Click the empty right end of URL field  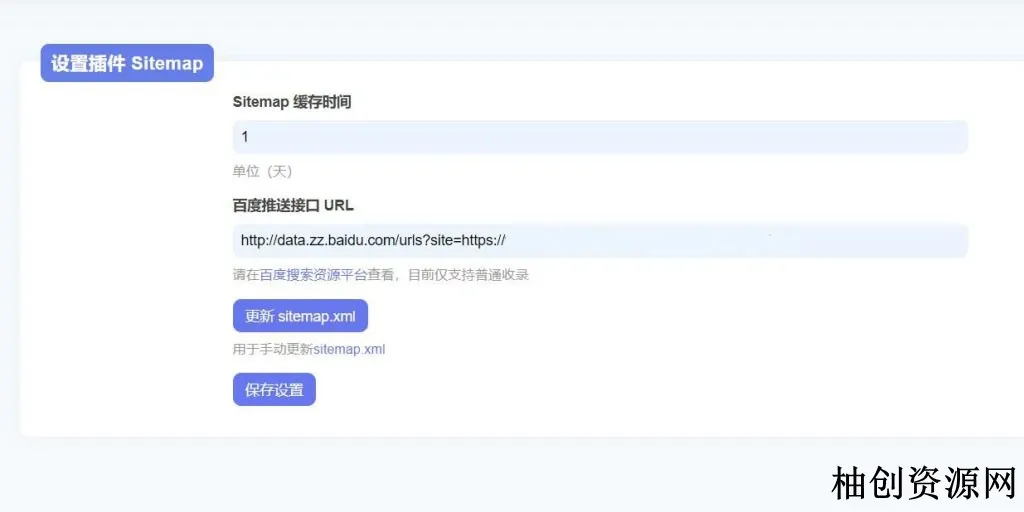tap(900, 241)
